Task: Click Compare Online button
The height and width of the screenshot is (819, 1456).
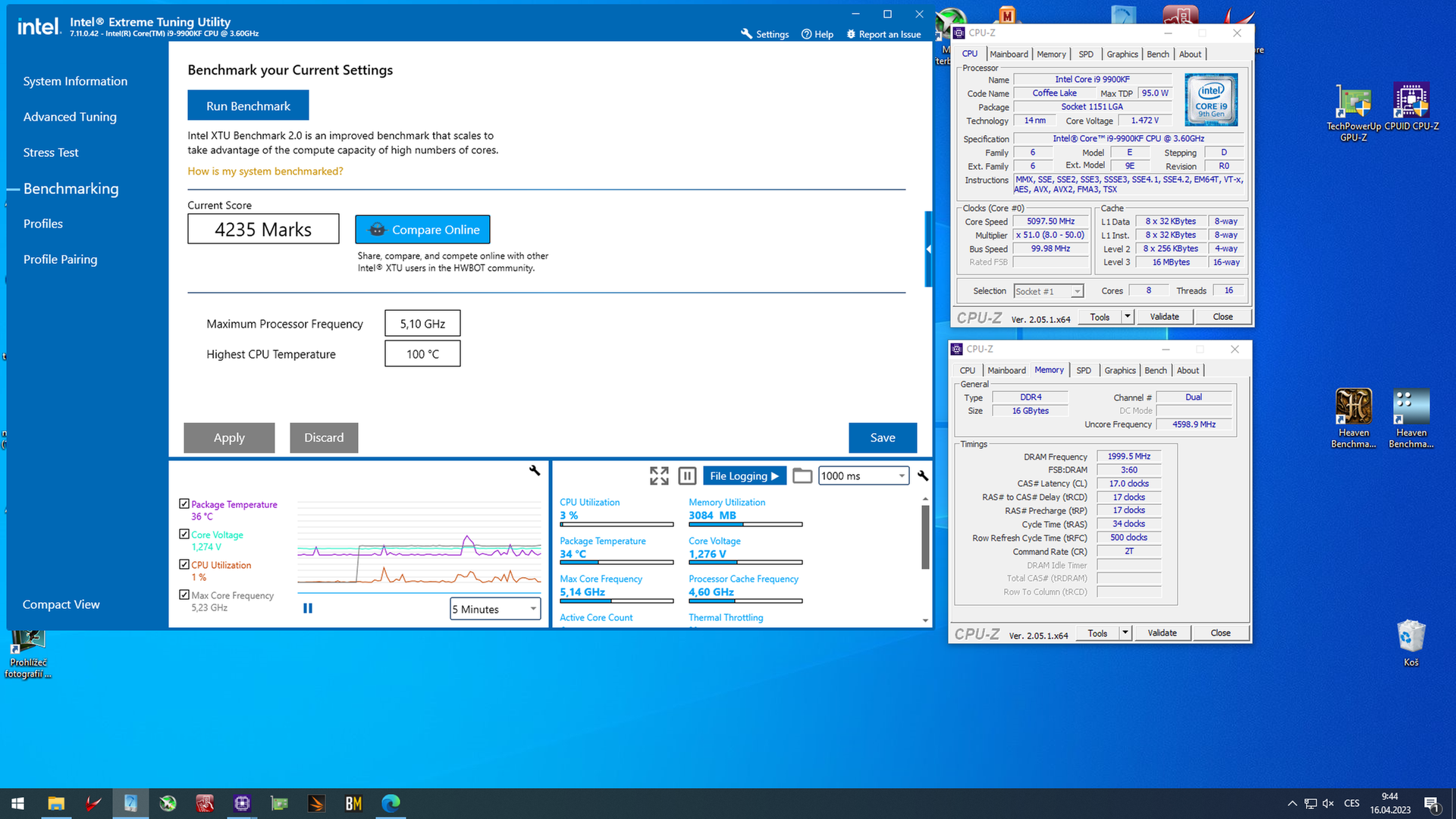Action: [x=422, y=230]
